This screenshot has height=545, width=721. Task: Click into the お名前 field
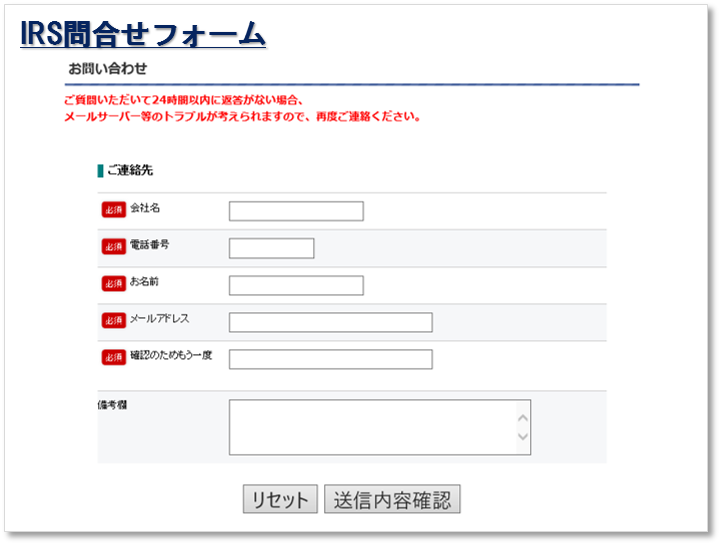[x=296, y=285]
